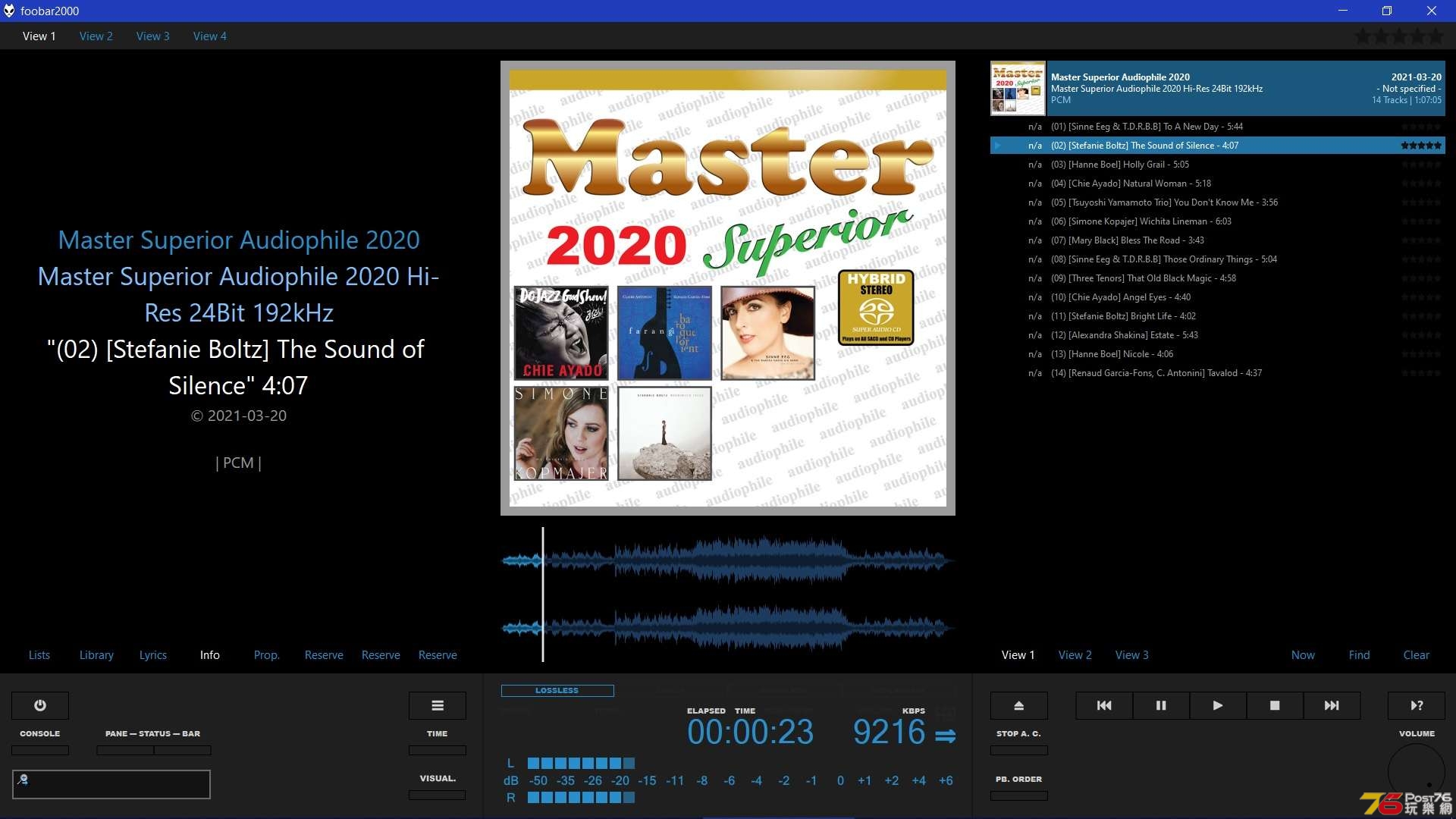Adjust the volume knob

(1417, 772)
